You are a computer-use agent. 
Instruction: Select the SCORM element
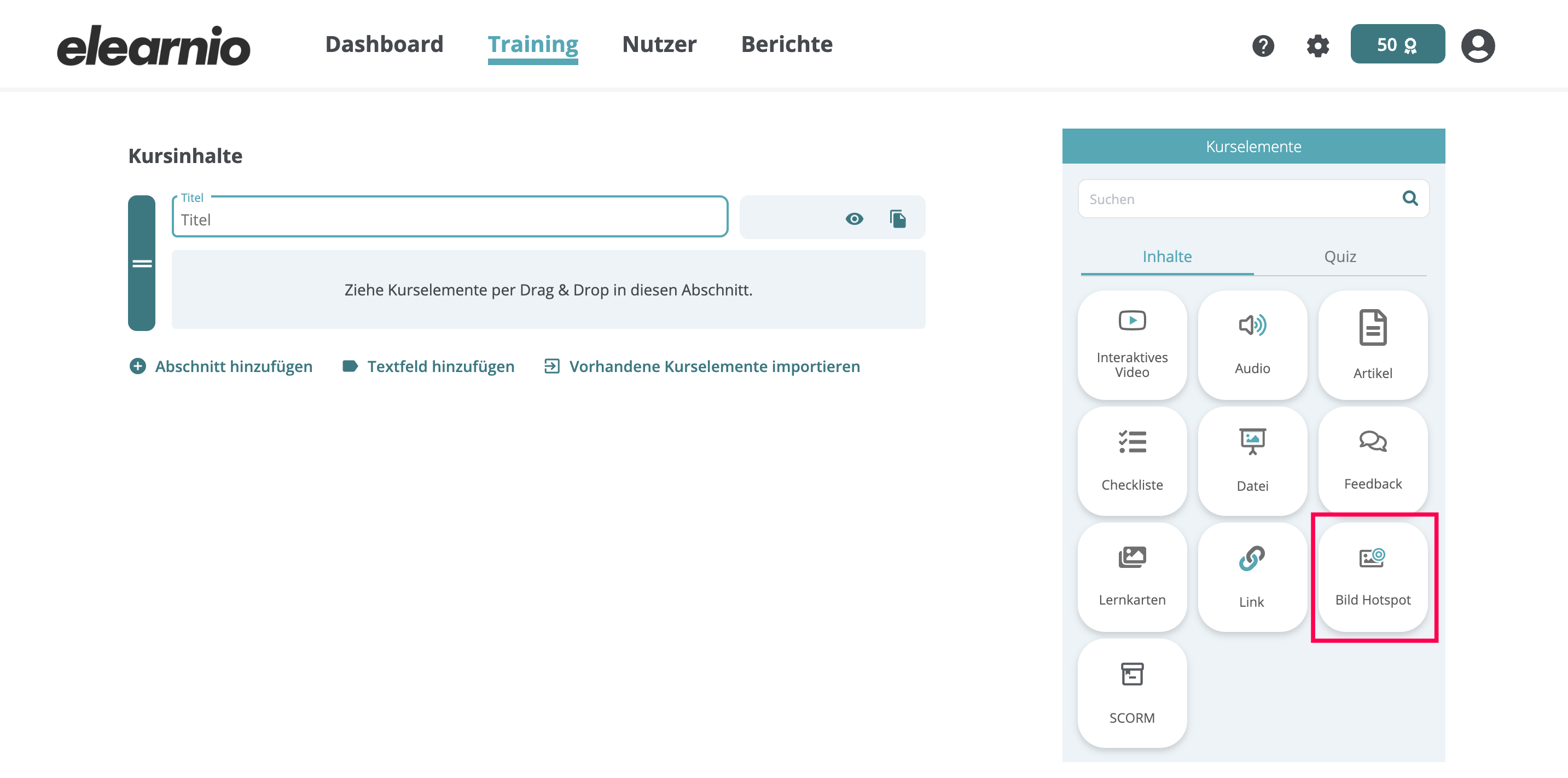[1131, 693]
